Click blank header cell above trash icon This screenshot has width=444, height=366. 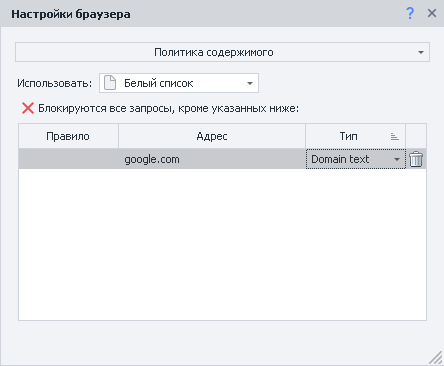click(x=416, y=136)
